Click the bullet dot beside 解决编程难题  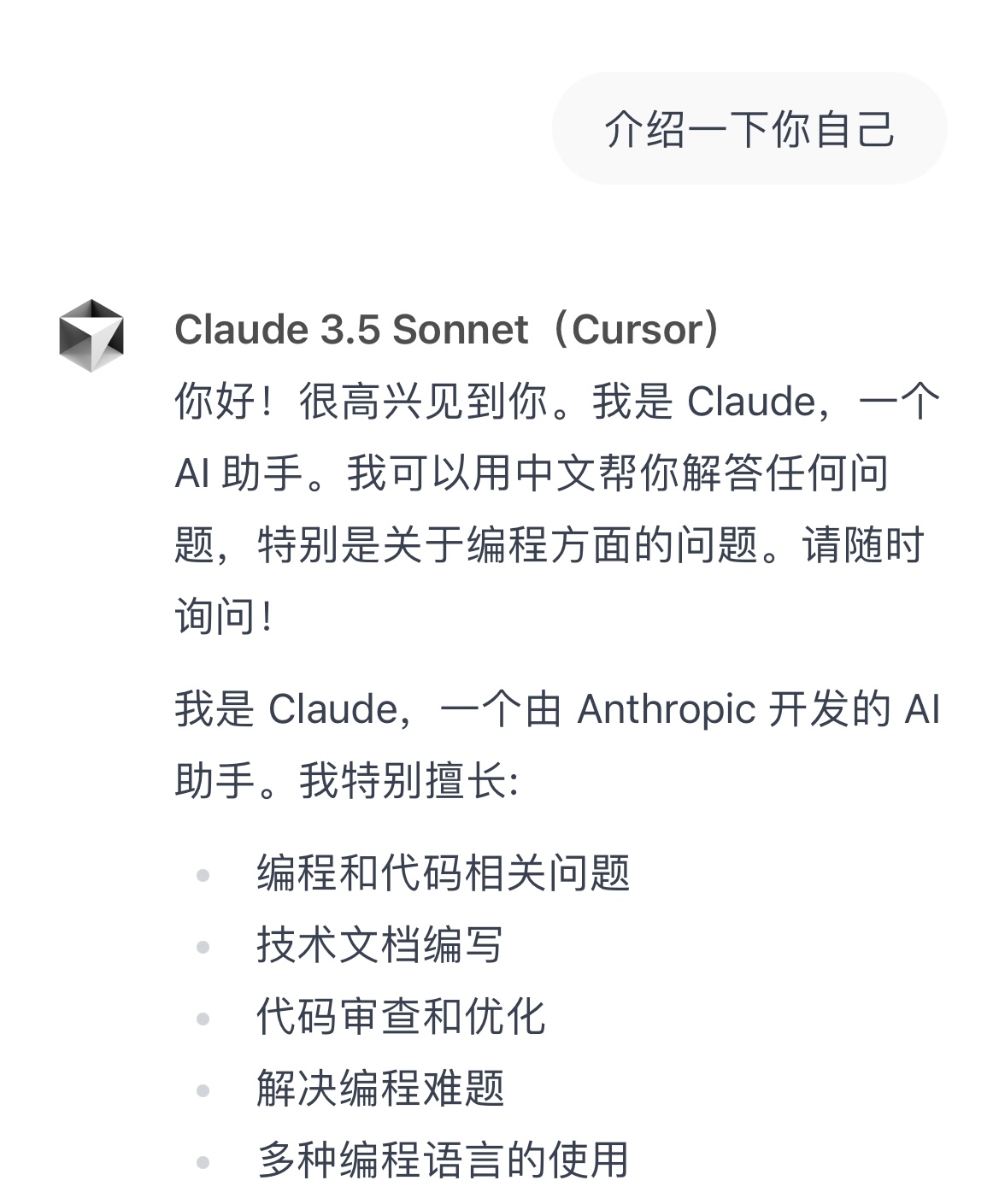(203, 1090)
